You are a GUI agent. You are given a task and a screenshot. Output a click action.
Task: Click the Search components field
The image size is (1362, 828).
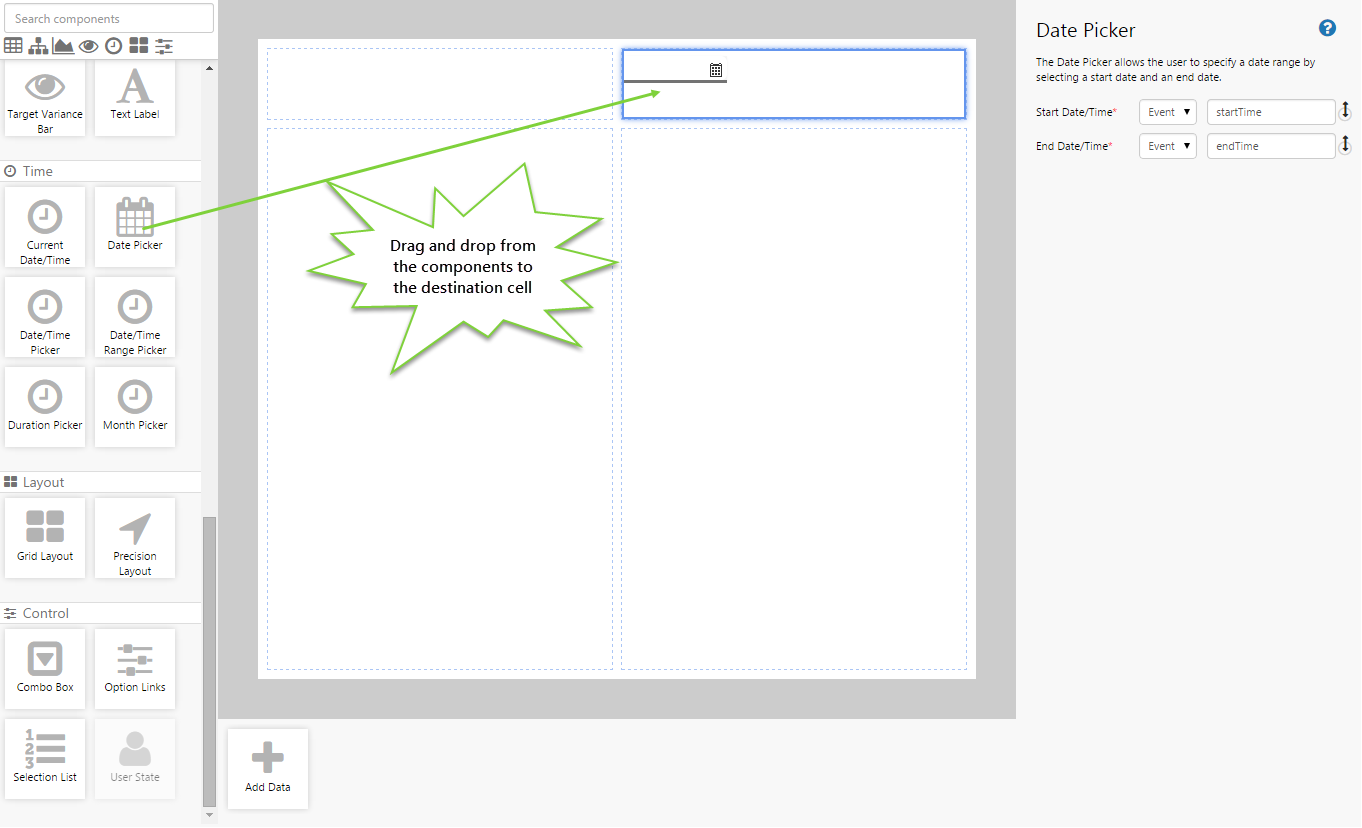click(109, 18)
